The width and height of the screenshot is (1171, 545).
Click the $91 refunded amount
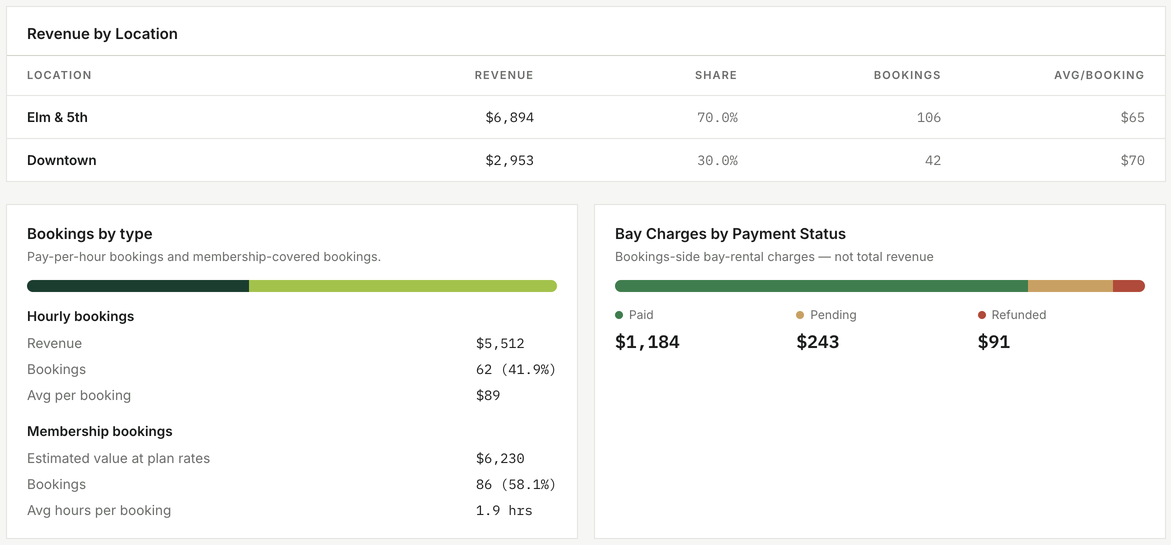[x=994, y=342]
